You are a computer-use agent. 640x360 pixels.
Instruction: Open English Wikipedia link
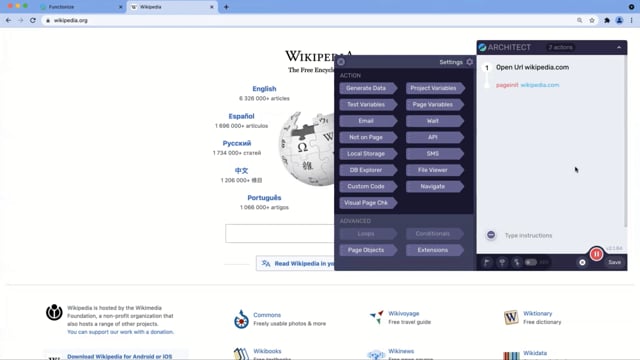tap(264, 89)
